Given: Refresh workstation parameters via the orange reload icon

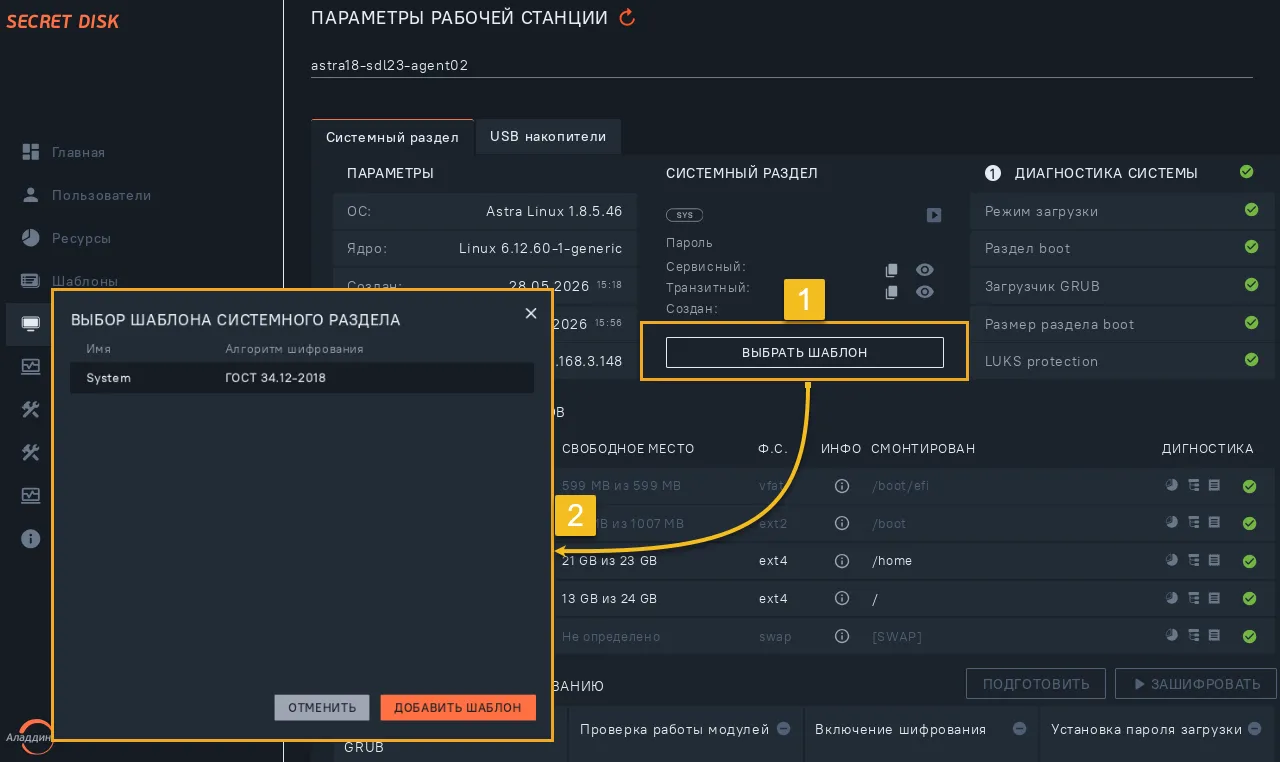Looking at the screenshot, I should point(628,17).
